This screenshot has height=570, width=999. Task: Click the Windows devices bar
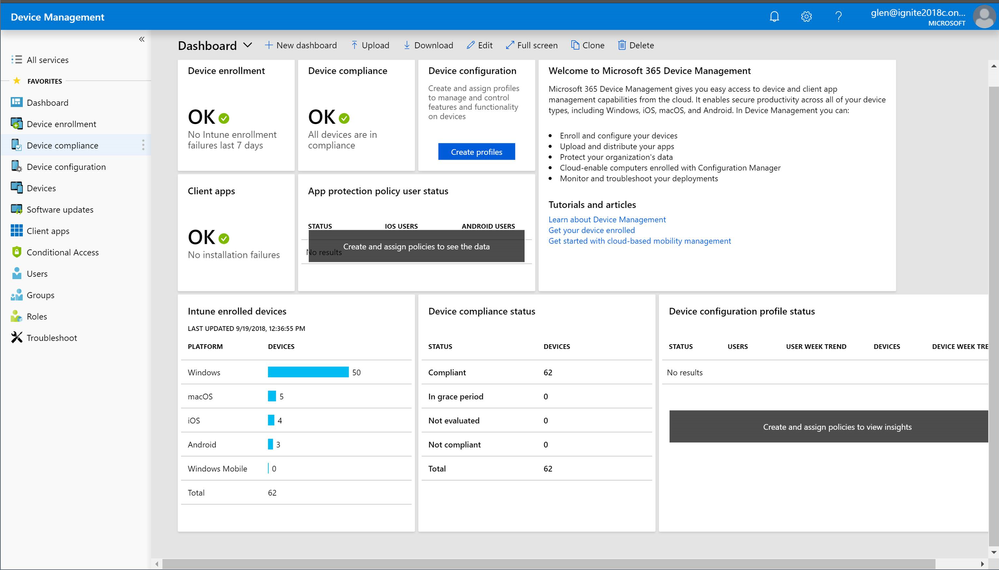tap(308, 372)
